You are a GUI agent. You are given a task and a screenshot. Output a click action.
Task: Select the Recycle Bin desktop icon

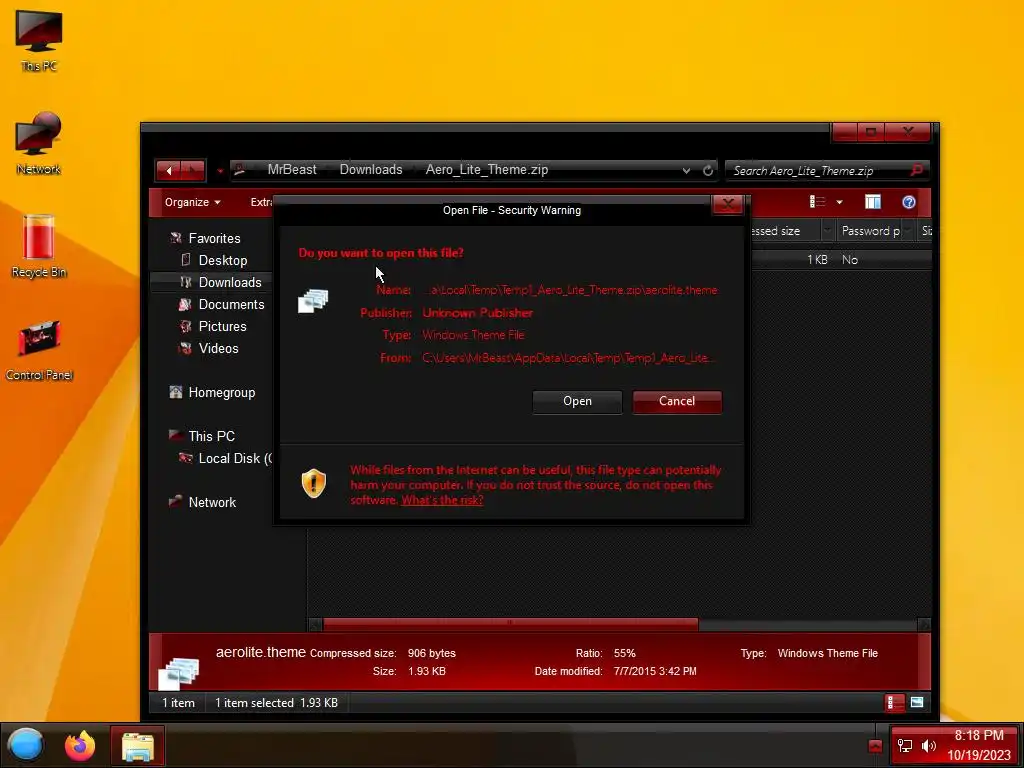click(39, 246)
